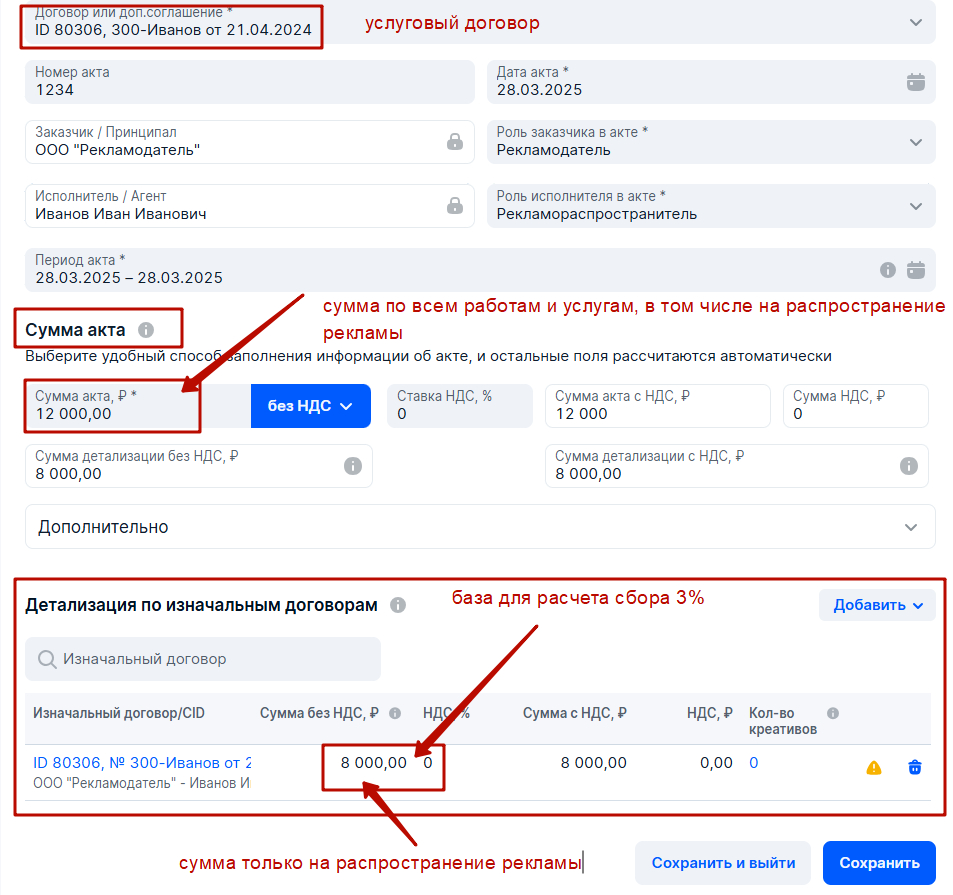953x895 pixels.
Task: Expand the Дополнительно section
Action: click(x=480, y=527)
